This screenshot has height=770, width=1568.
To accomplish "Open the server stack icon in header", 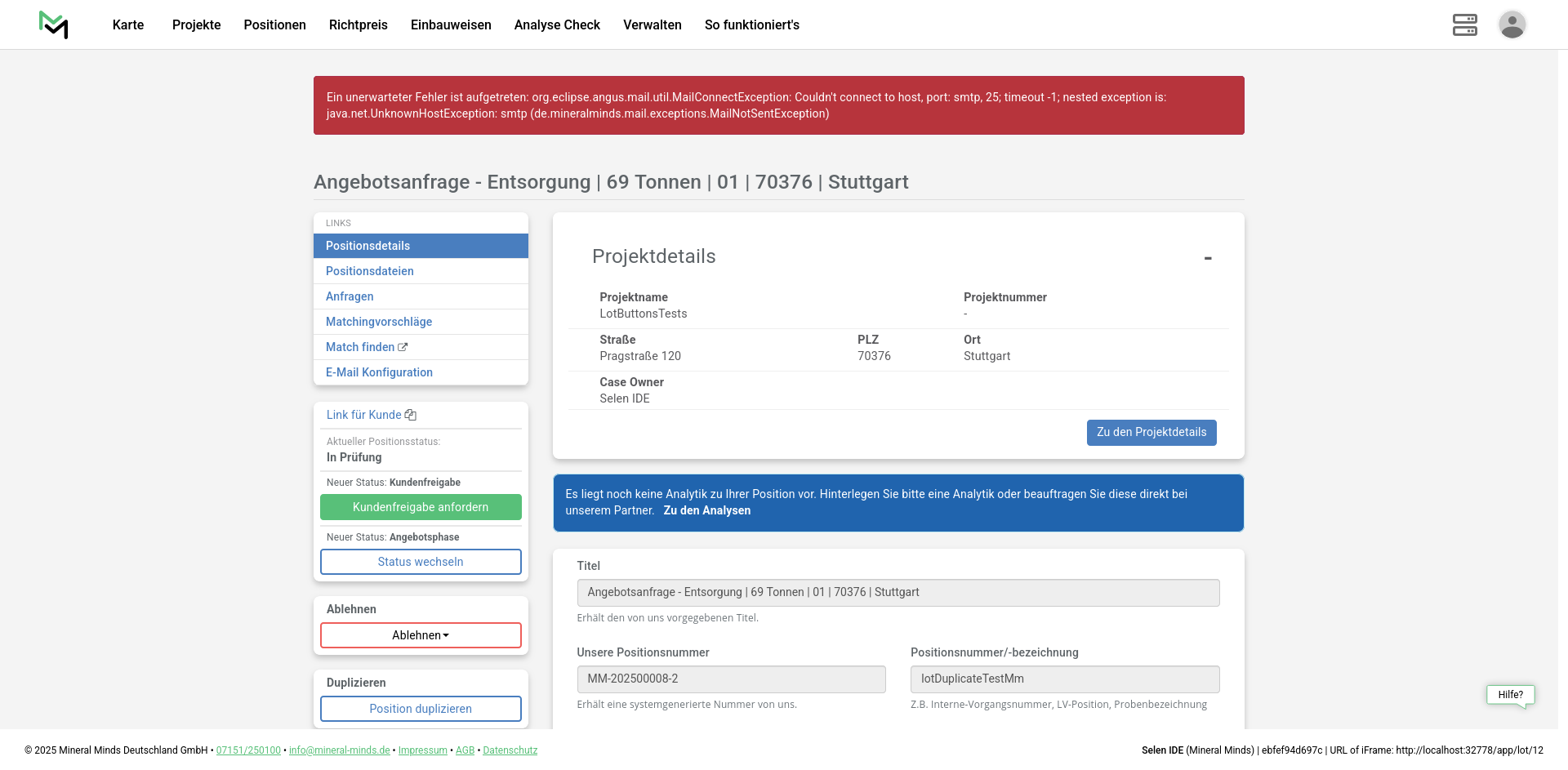I will 1464,24.
